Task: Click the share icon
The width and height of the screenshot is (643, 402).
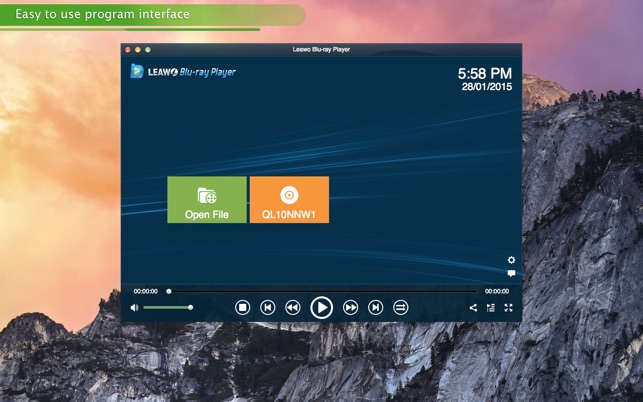Action: 473,308
